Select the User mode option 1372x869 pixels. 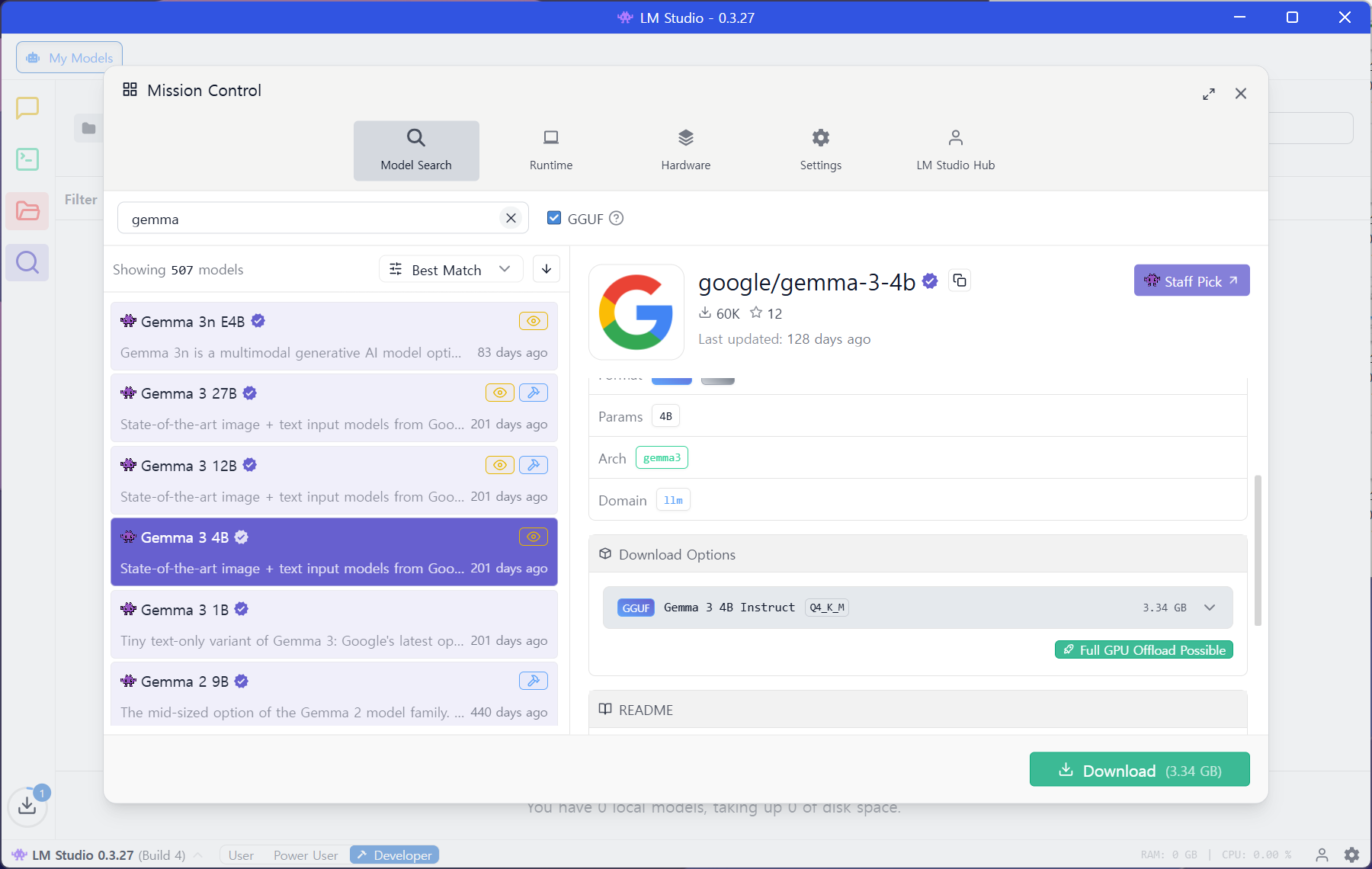pyautogui.click(x=241, y=855)
